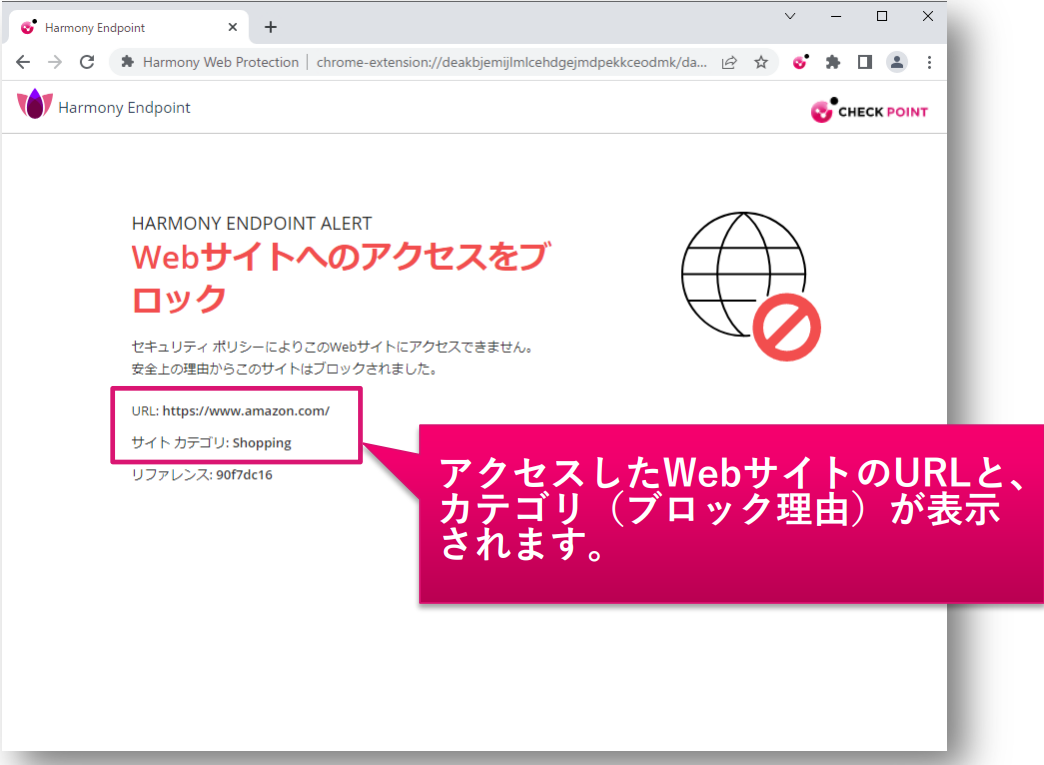Click the セキュリティ ポリシー message line

(x=332, y=347)
